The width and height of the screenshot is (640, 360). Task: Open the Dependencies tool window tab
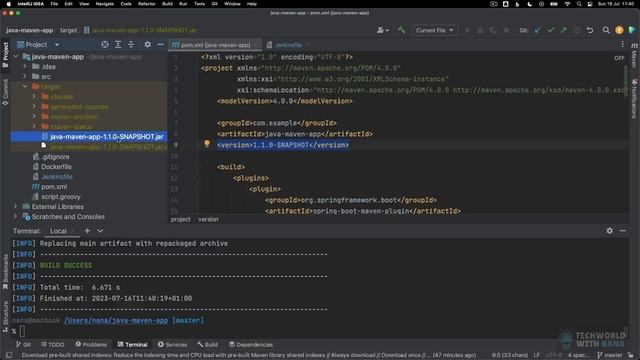tap(251, 344)
